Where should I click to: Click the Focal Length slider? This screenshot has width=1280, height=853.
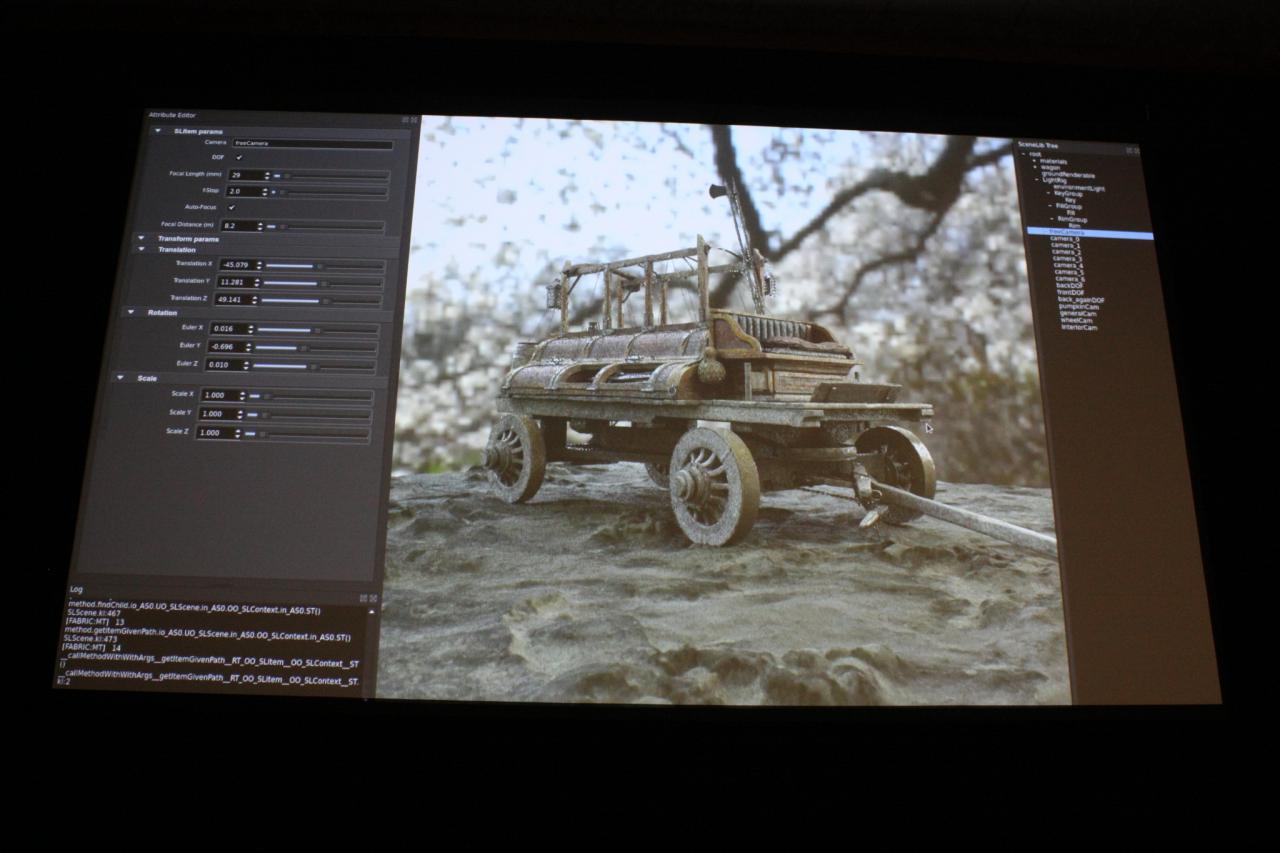point(330,175)
